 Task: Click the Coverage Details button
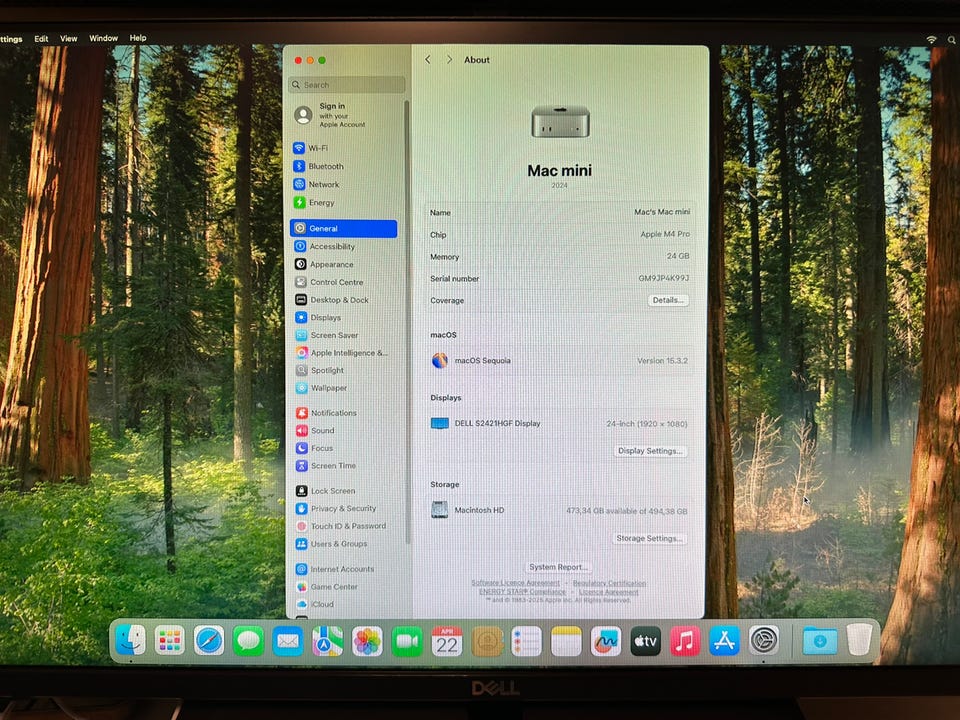668,301
